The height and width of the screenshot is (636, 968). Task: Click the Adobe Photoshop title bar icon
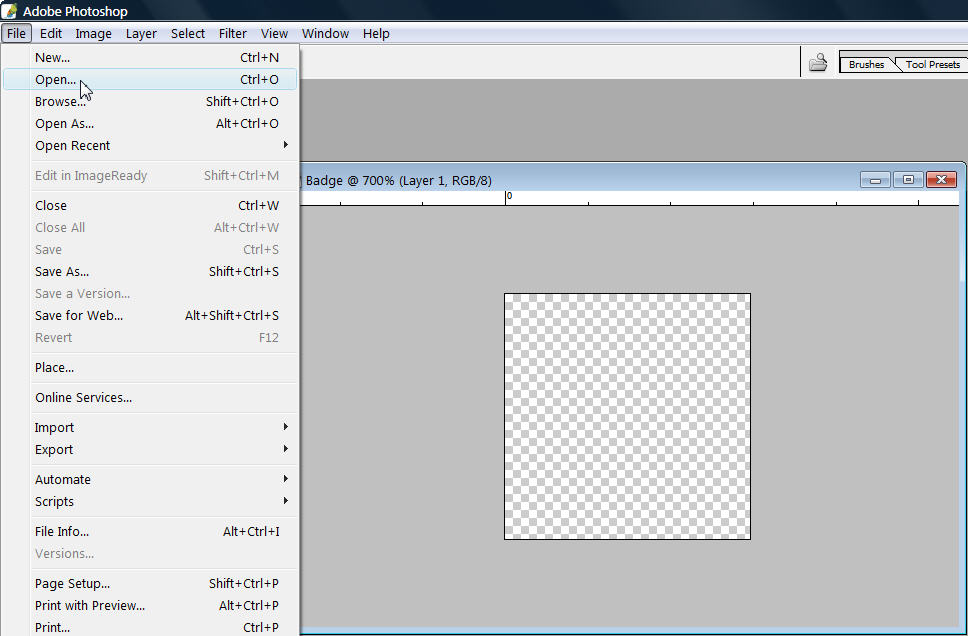(9, 10)
